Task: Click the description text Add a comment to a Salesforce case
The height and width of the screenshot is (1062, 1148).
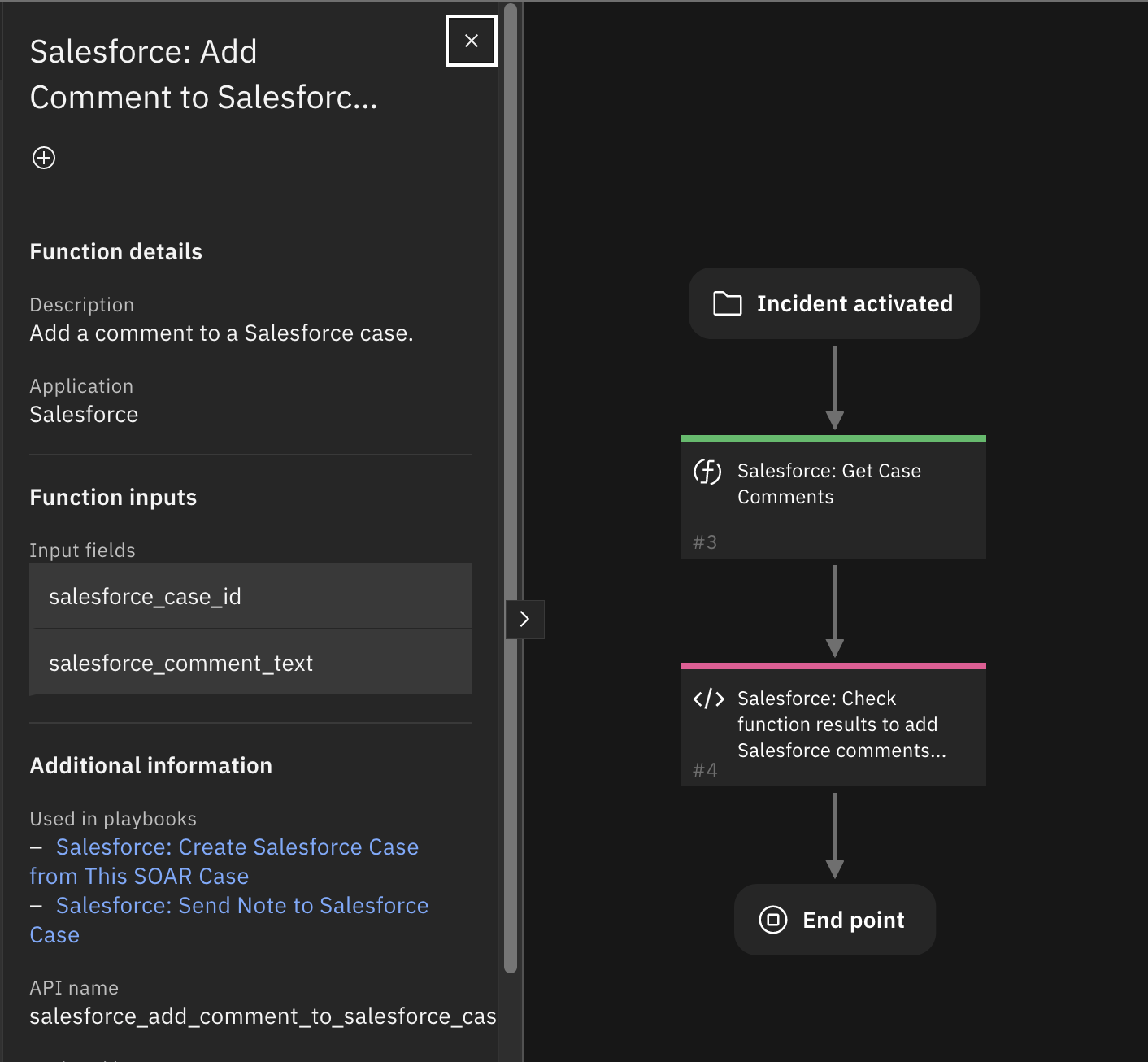Action: [221, 333]
